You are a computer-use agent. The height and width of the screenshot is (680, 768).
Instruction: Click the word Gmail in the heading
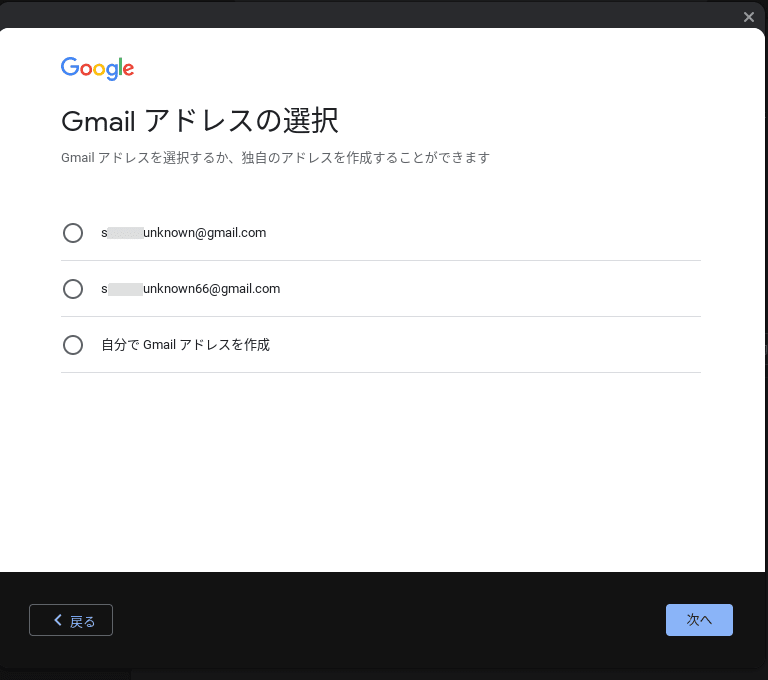tap(98, 121)
